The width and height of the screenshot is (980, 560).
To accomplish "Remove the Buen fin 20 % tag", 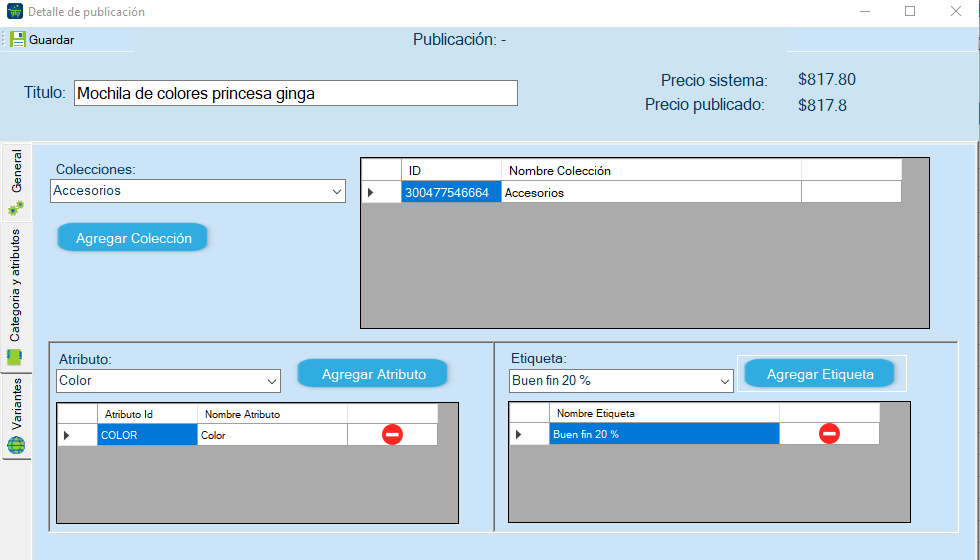I will point(829,433).
